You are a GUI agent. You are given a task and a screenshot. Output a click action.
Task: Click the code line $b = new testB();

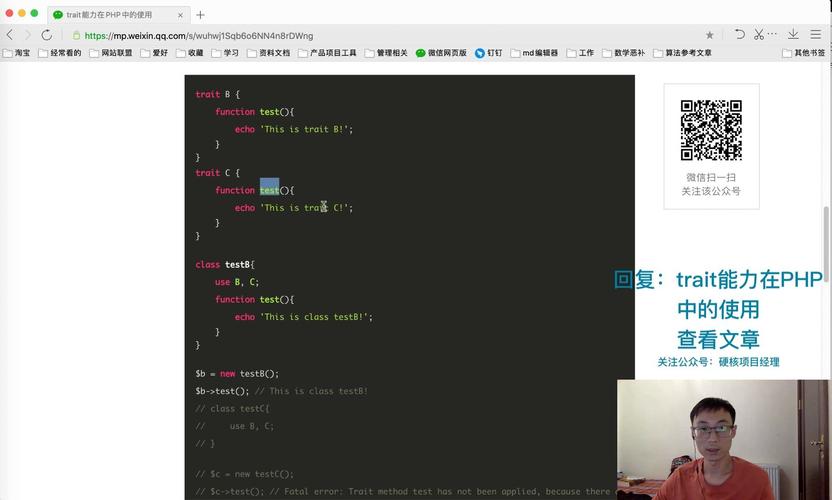pyautogui.click(x=237, y=374)
